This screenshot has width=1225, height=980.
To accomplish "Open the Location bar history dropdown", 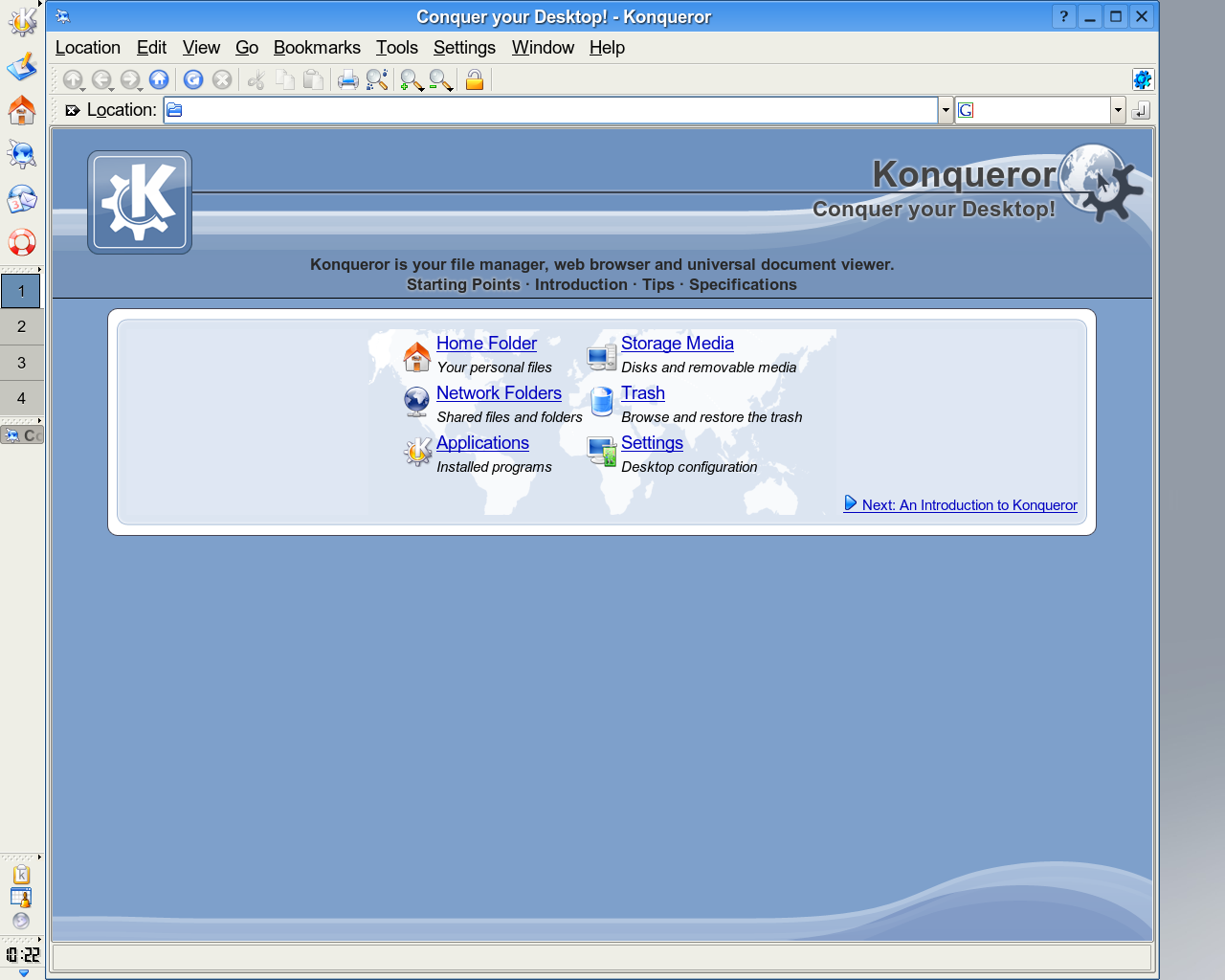I will click(x=946, y=110).
